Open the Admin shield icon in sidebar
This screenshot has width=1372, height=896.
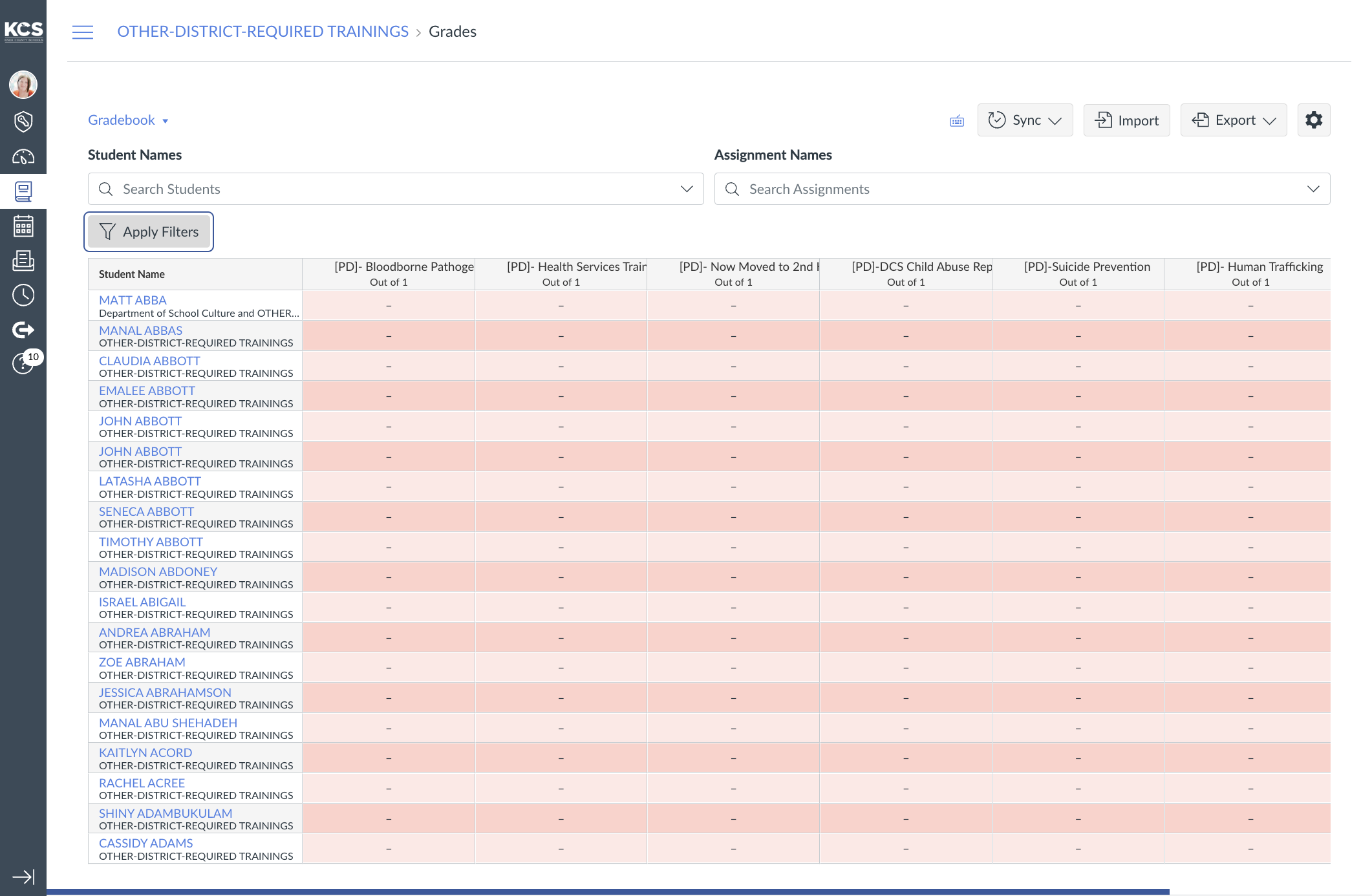[x=23, y=122]
